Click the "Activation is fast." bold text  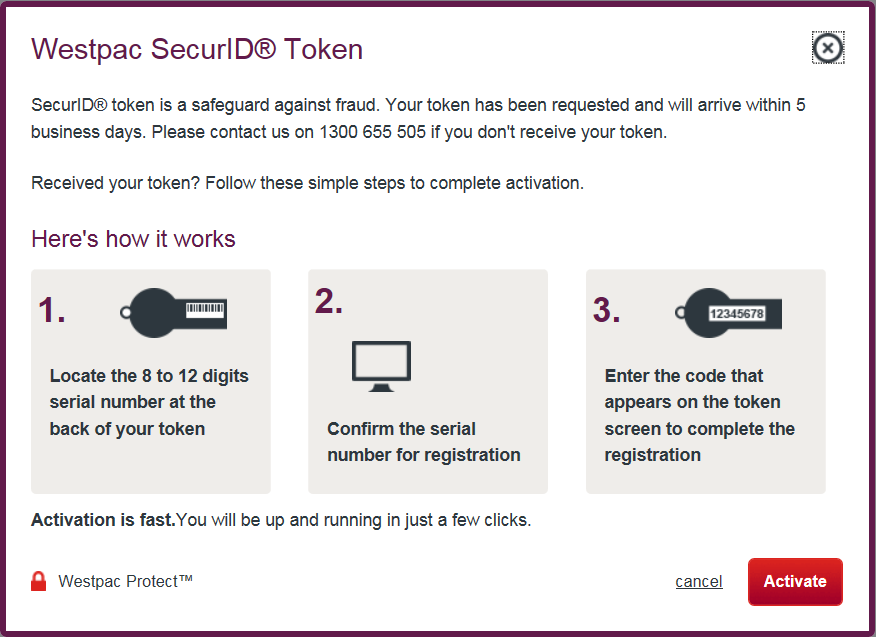[x=103, y=520]
